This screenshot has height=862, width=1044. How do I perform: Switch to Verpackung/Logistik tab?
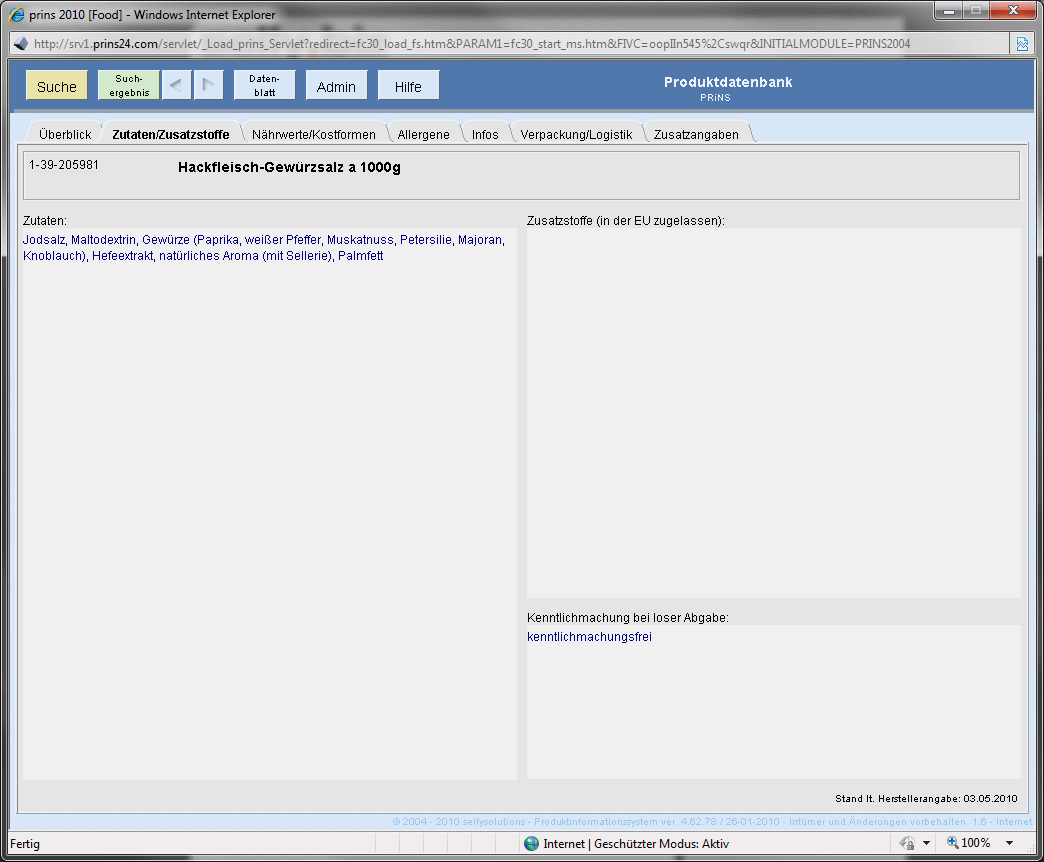tap(576, 134)
